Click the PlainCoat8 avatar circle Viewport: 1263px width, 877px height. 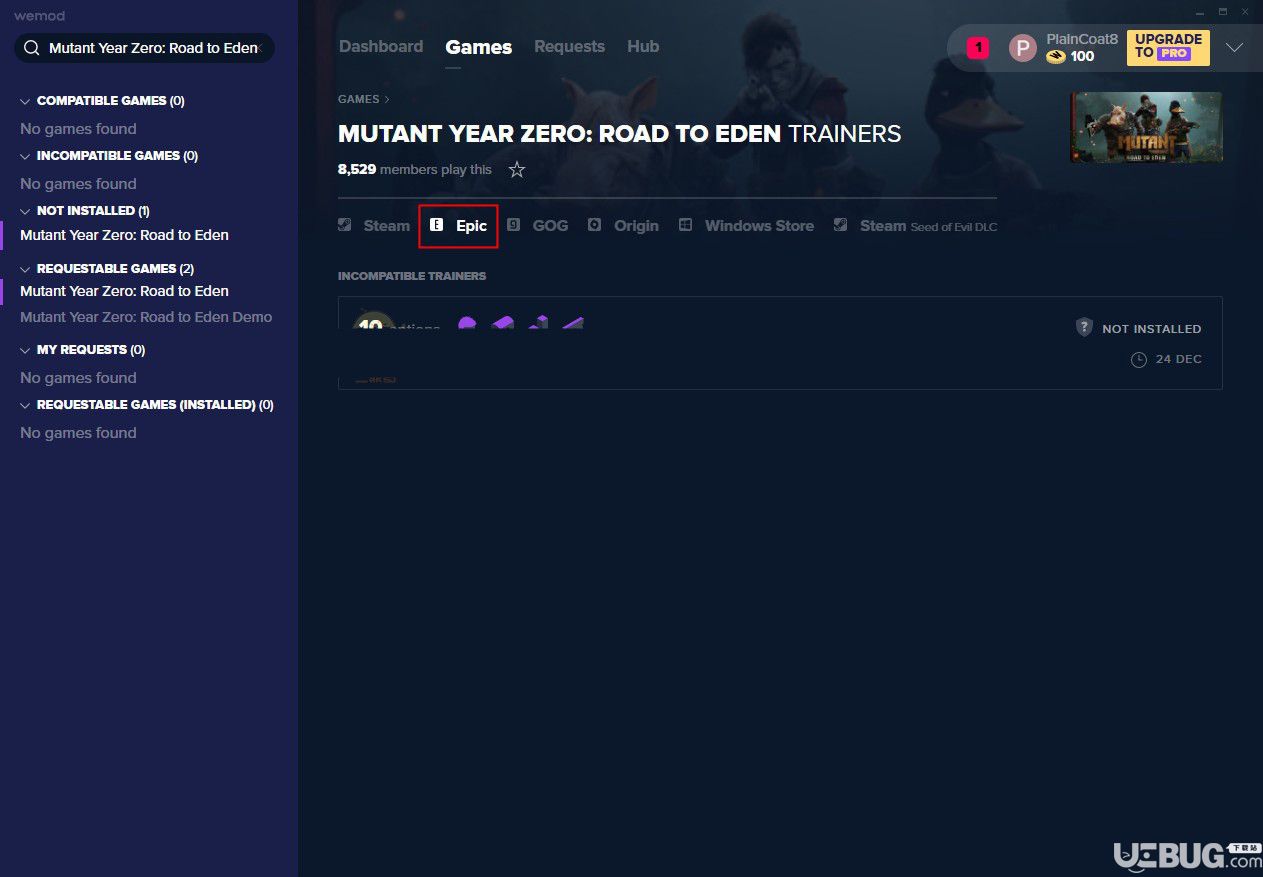point(1023,47)
